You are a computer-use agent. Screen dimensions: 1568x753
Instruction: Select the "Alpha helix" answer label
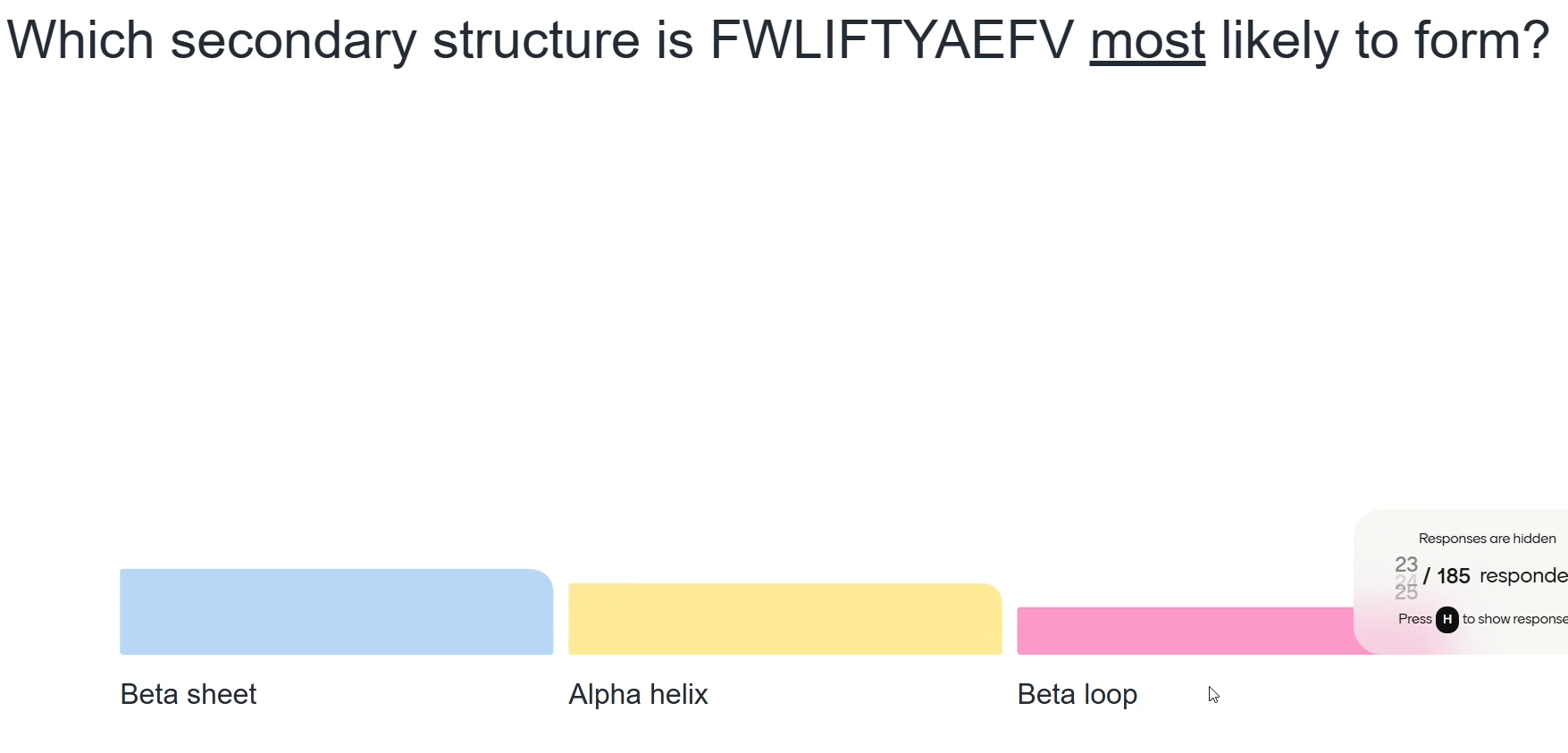coord(638,694)
